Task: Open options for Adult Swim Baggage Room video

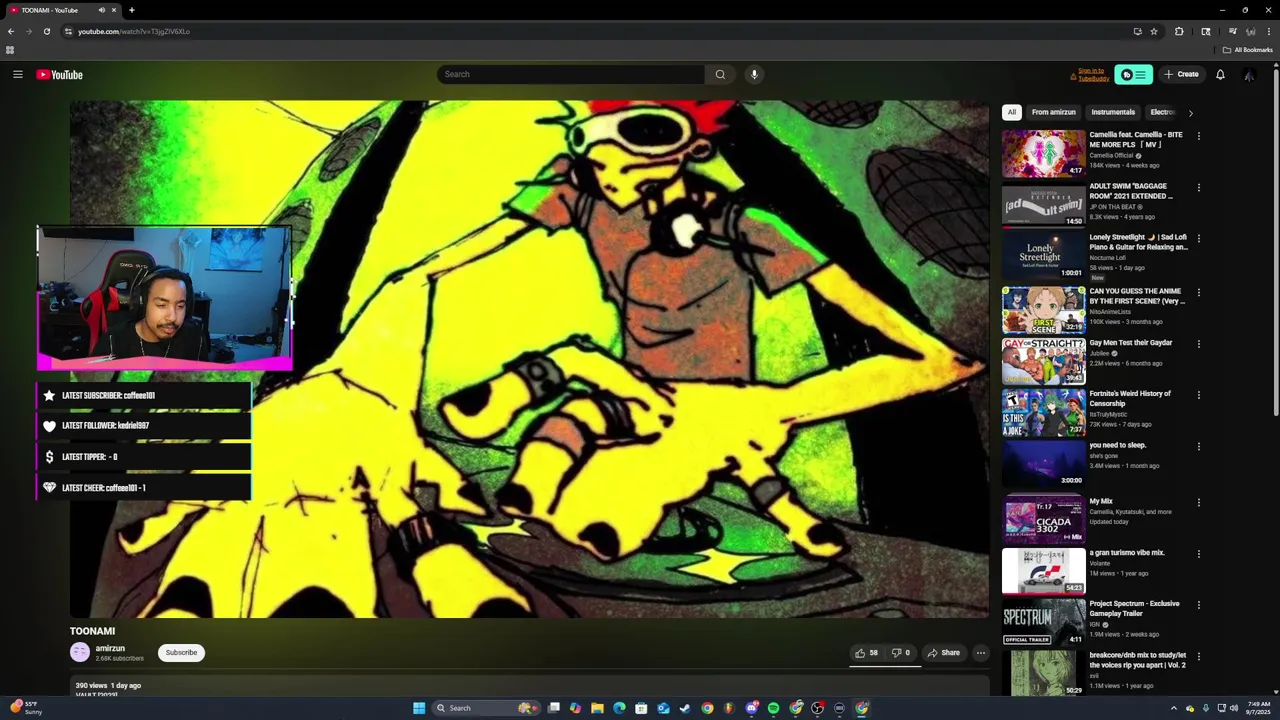Action: click(x=1198, y=187)
